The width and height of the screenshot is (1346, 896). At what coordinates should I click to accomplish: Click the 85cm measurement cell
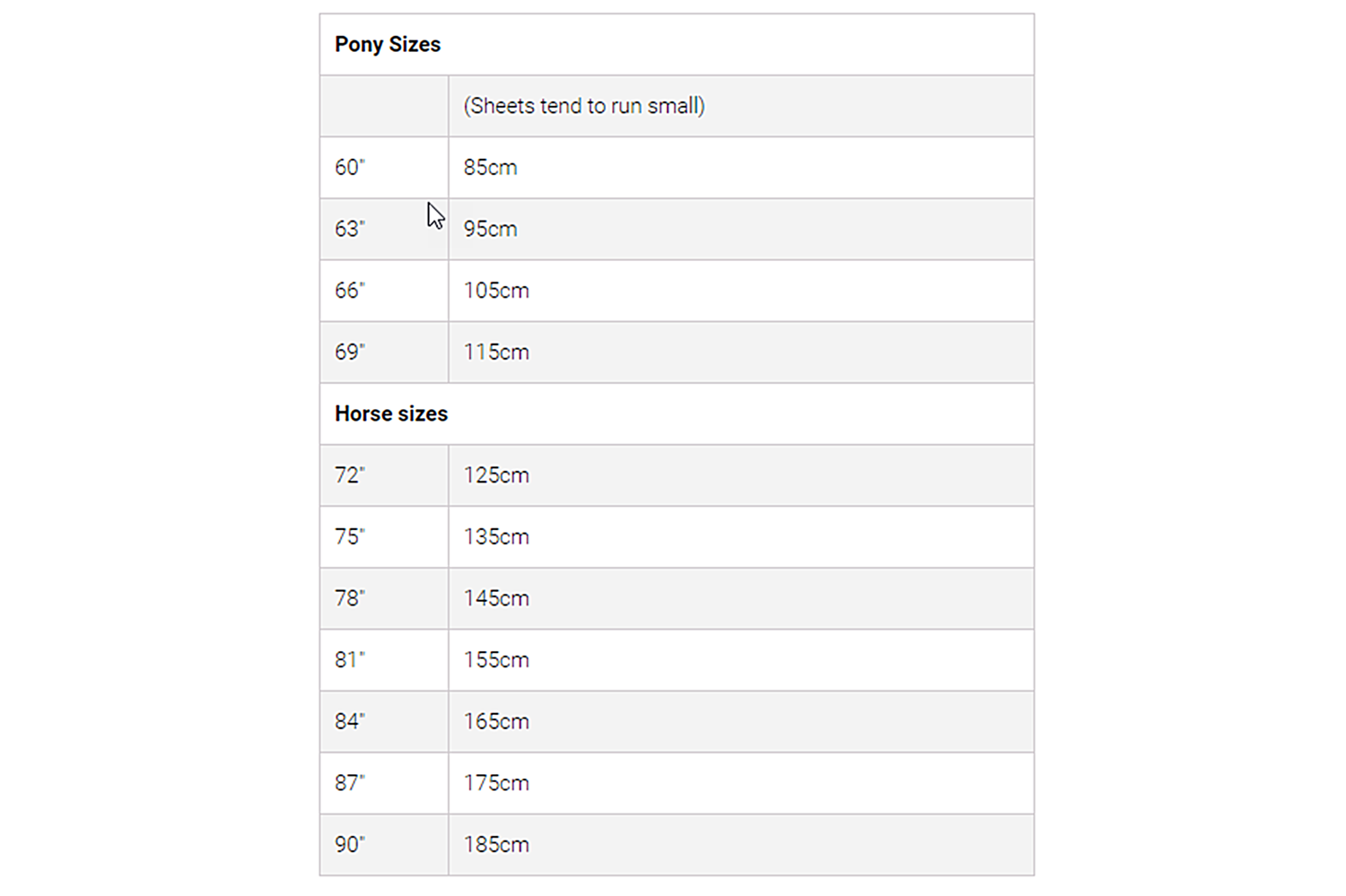click(491, 168)
